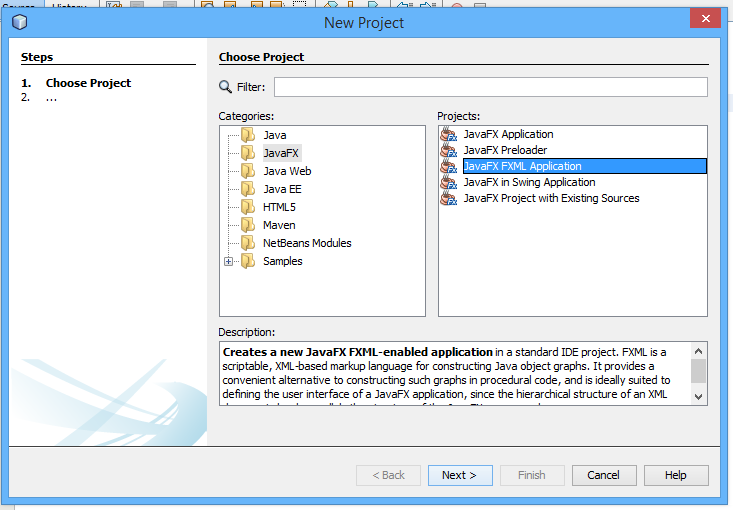Viewport: 733px width, 510px height.
Task: Choose JavaFX FXML Application project type
Action: tap(584, 166)
